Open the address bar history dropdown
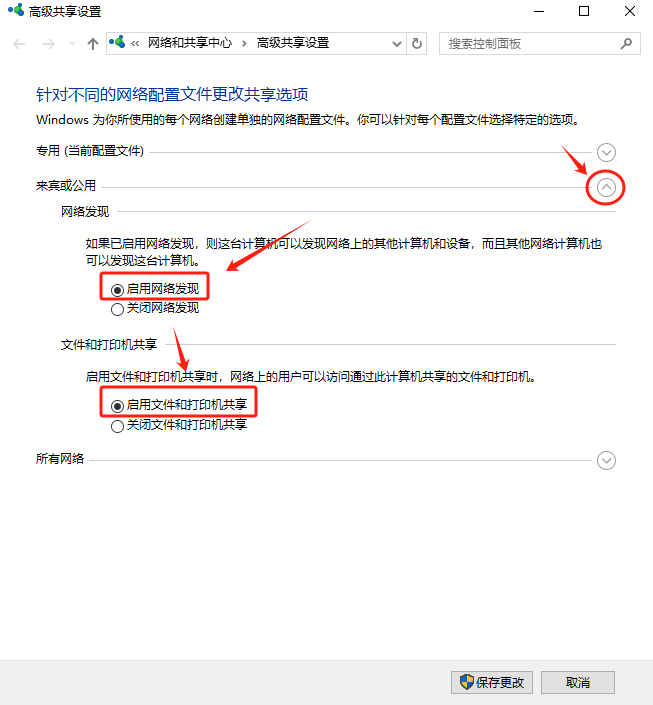 pos(395,44)
